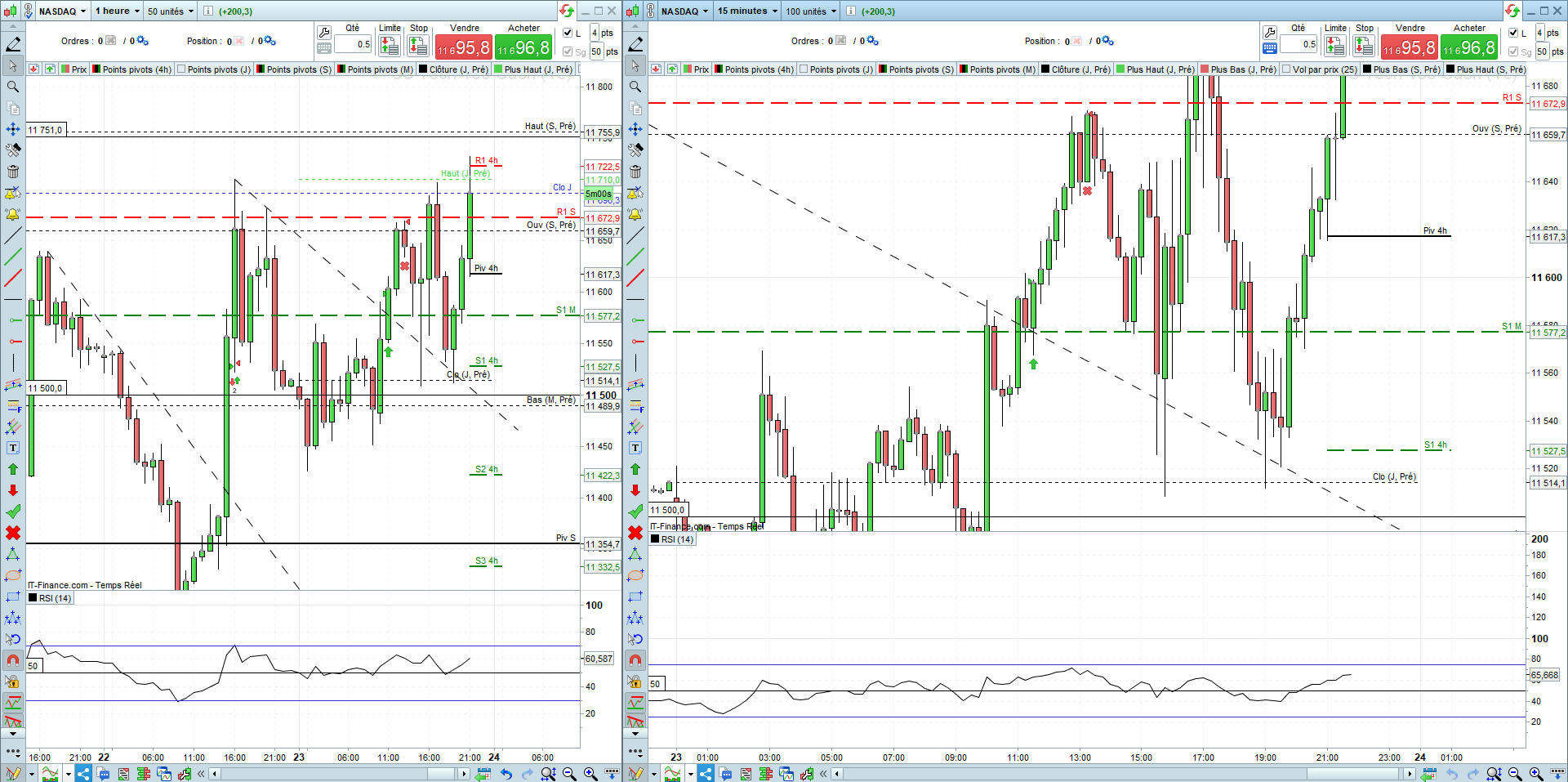Viewport: 1568px width, 782px height.
Task: Click the red X cross tool in left sidebar
Action: 13,533
